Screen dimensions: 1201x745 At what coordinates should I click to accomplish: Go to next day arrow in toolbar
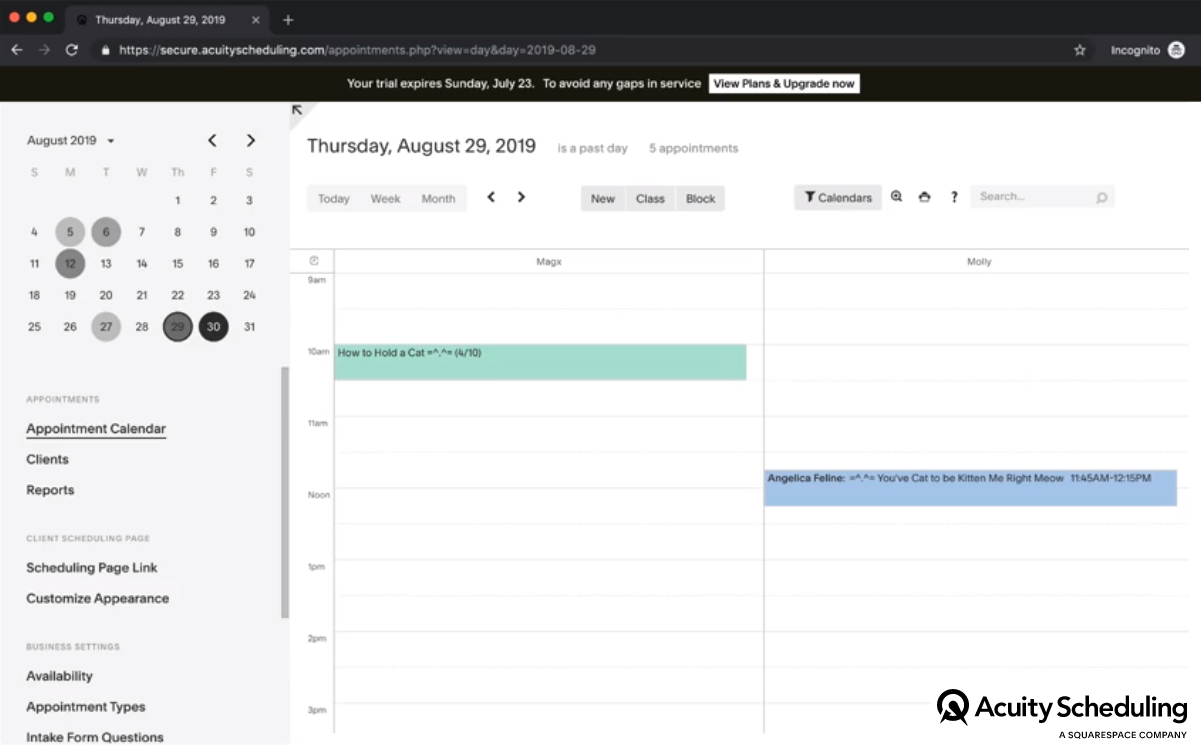click(x=521, y=197)
